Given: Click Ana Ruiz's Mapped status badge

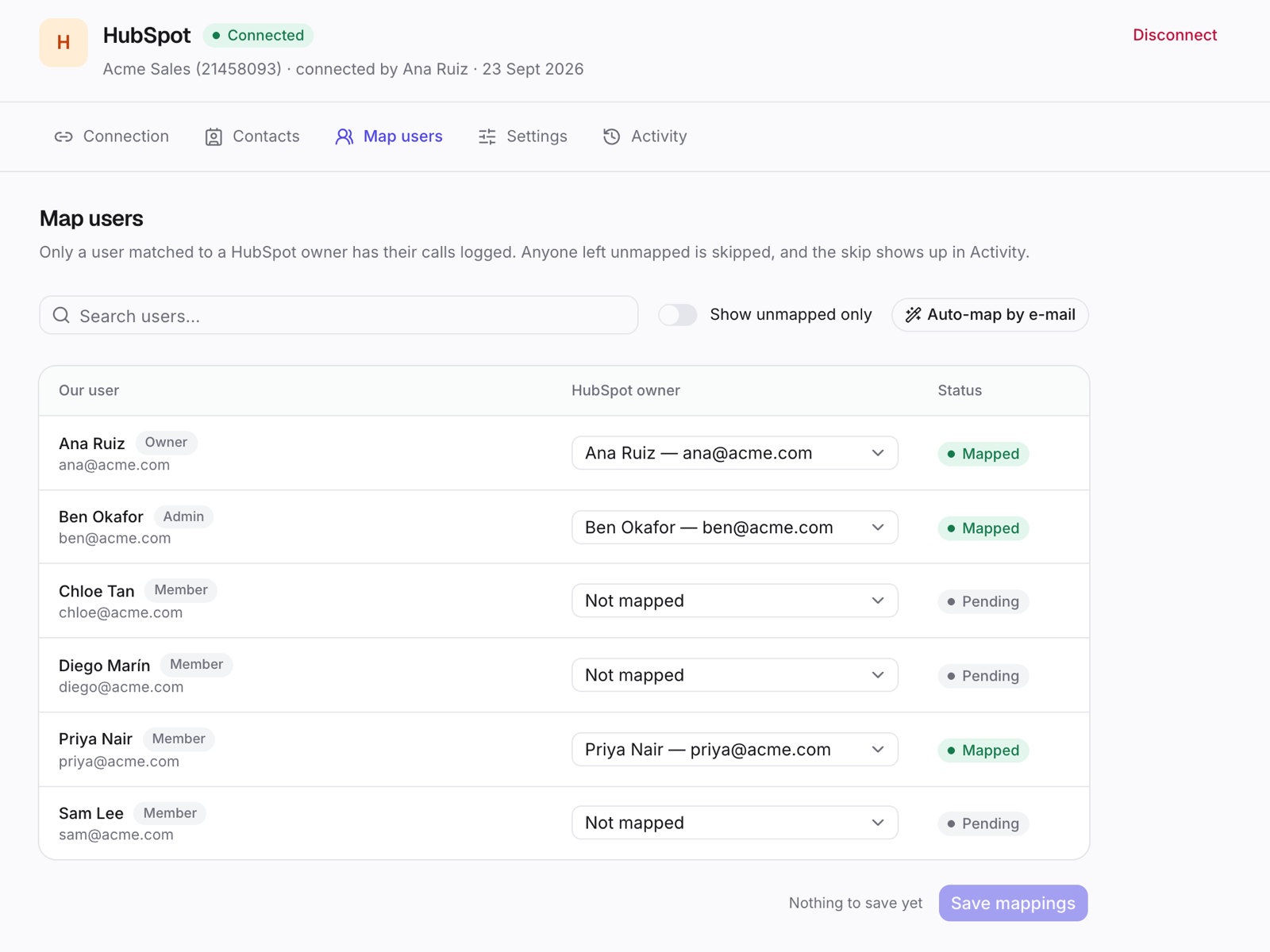Looking at the screenshot, I should pos(983,454).
